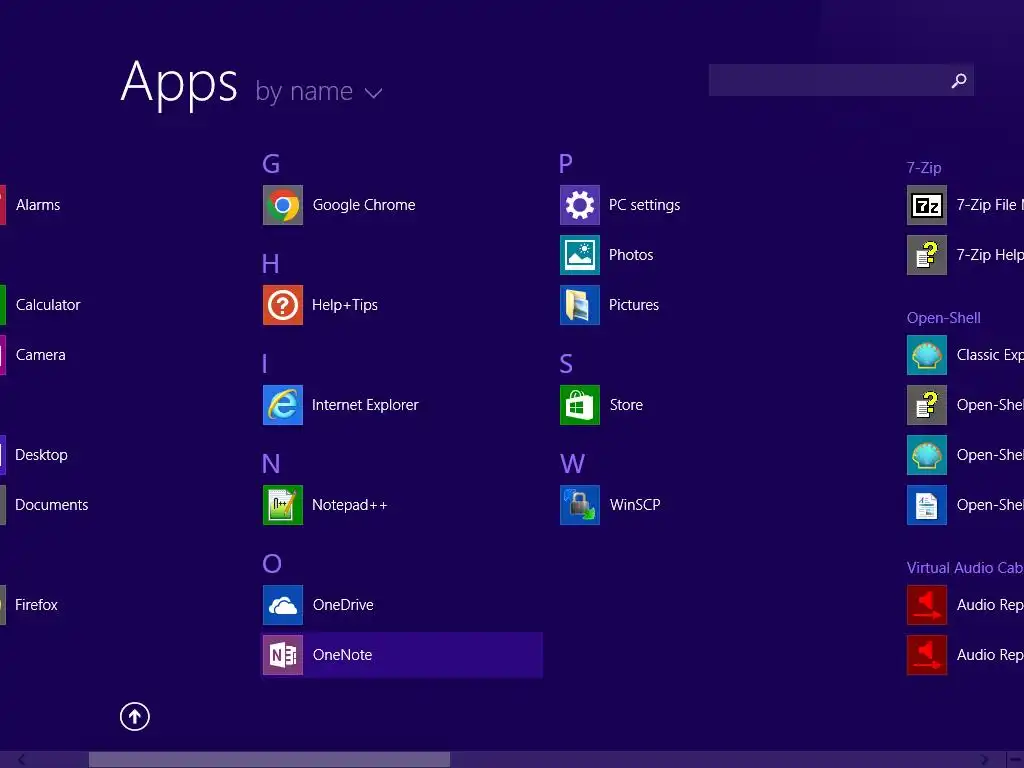Screen dimensions: 1024x768
Task: Open the sort 'by name' dropdown
Action: point(319,92)
